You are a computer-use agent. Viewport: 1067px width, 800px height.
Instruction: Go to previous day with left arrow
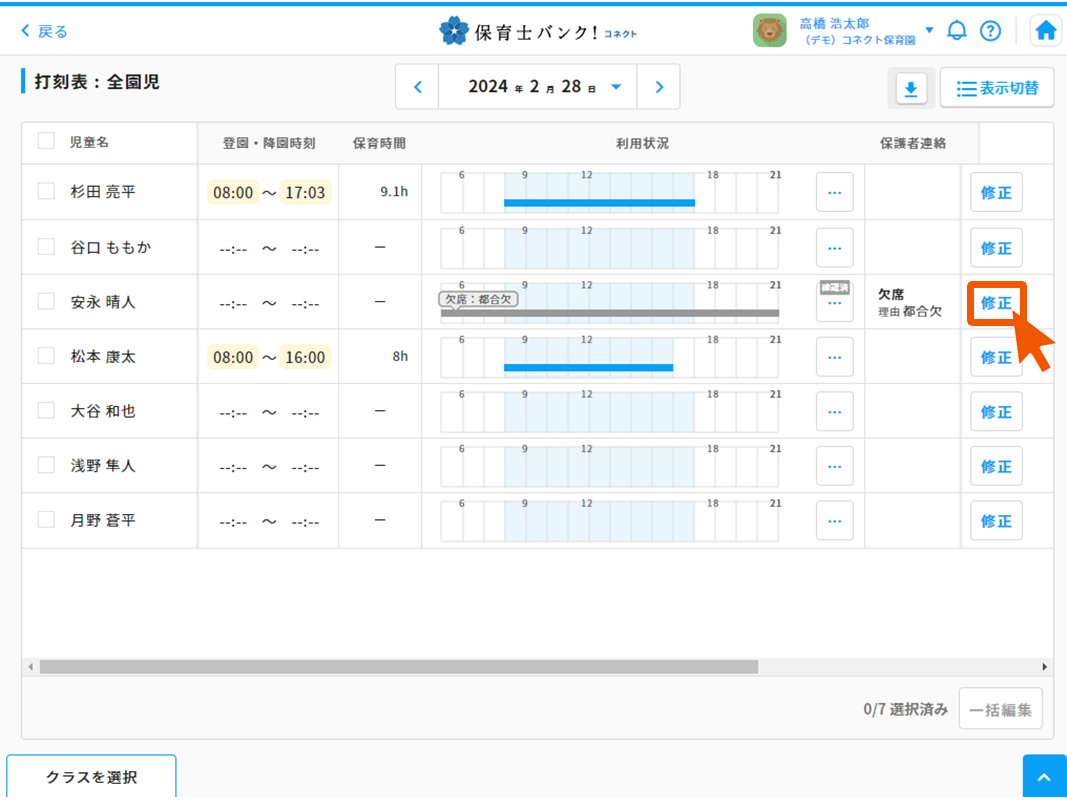[x=418, y=87]
